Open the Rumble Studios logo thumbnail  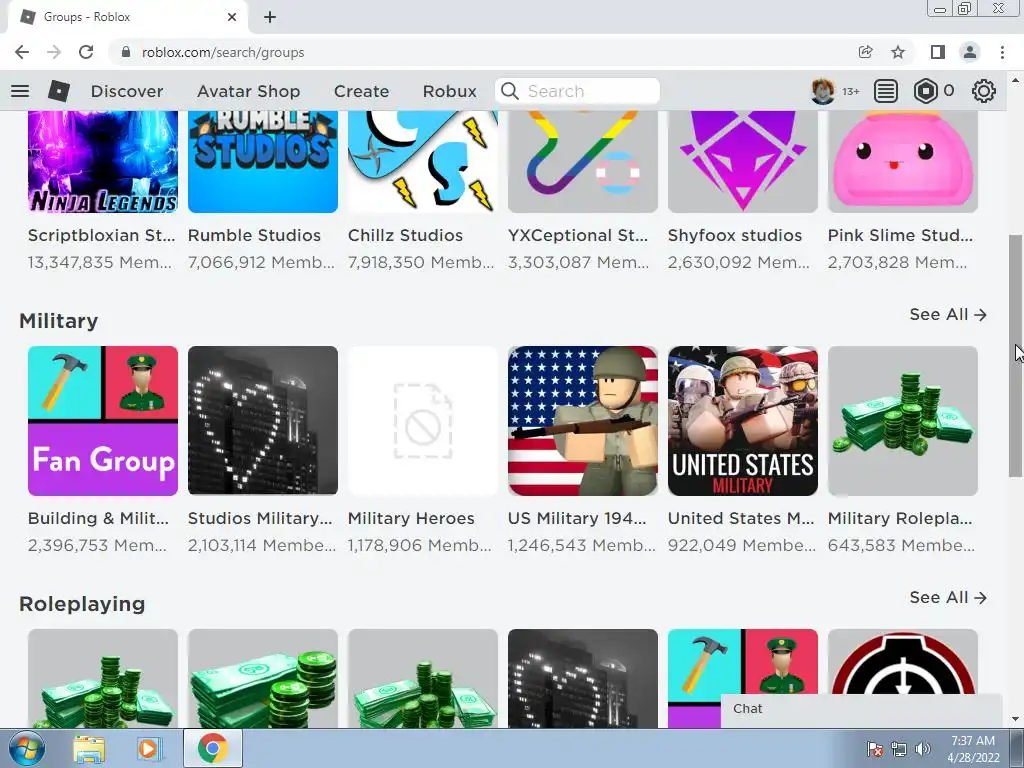point(263,161)
